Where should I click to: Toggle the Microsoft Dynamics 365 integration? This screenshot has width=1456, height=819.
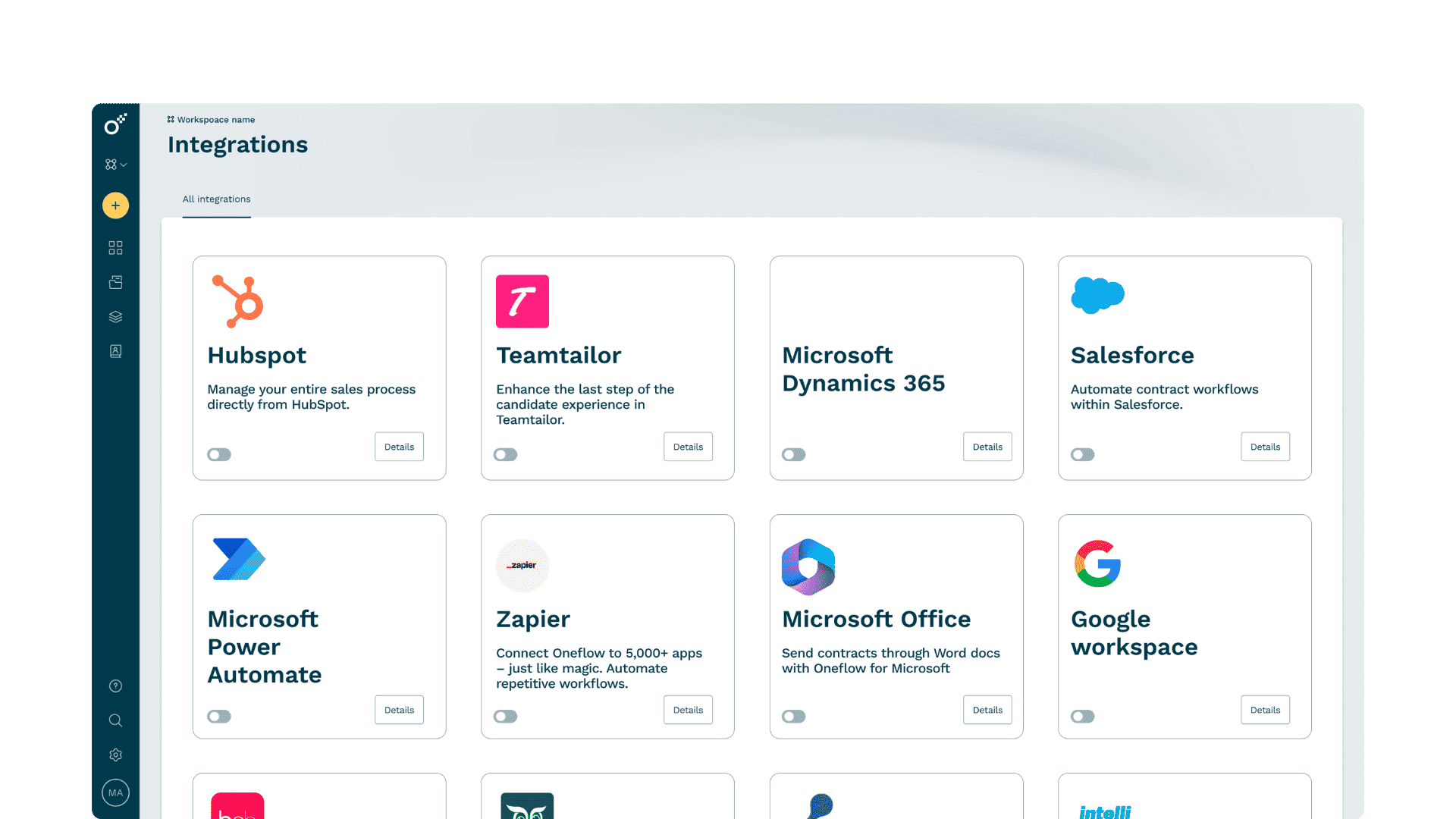[794, 455]
